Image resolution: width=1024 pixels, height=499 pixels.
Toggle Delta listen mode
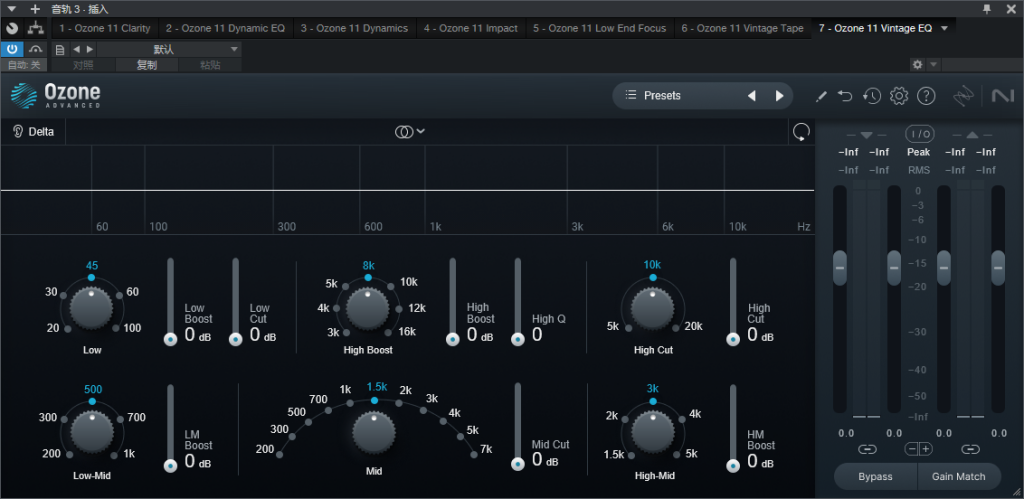(34, 132)
